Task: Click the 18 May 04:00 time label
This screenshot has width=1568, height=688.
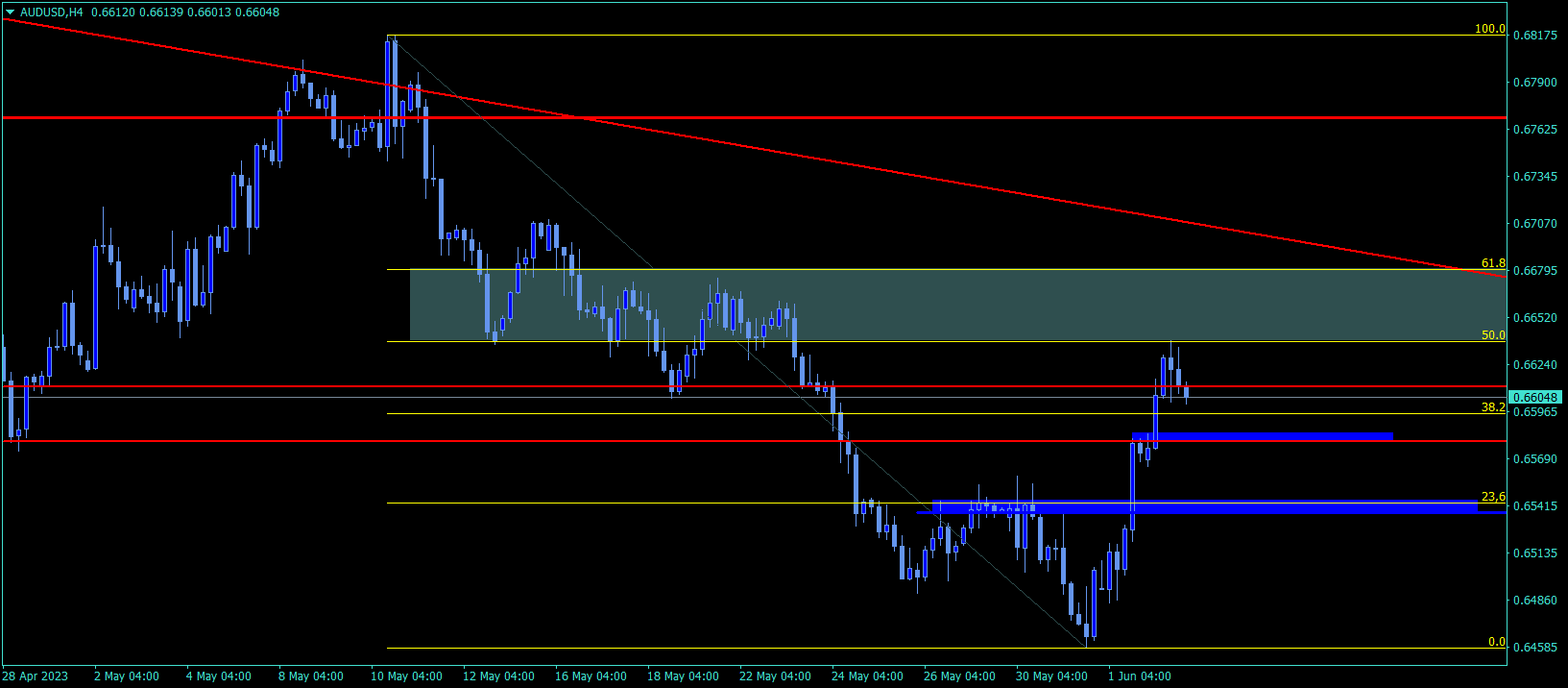Action: tap(684, 676)
